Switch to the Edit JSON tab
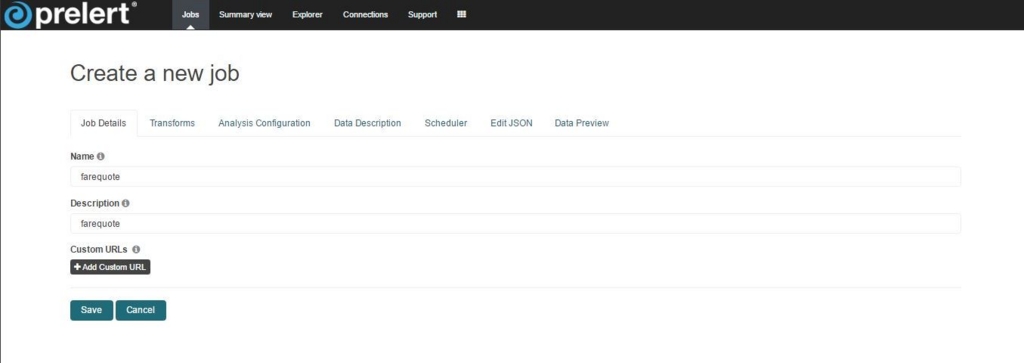 coord(511,123)
